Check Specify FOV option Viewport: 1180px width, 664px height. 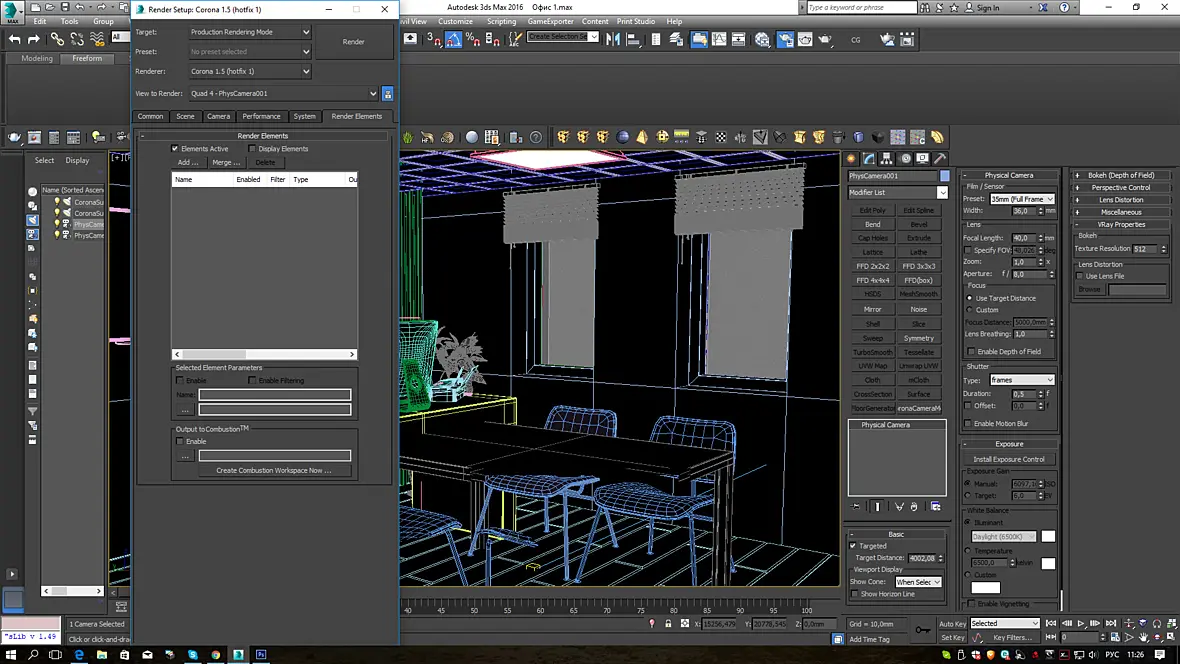969,250
